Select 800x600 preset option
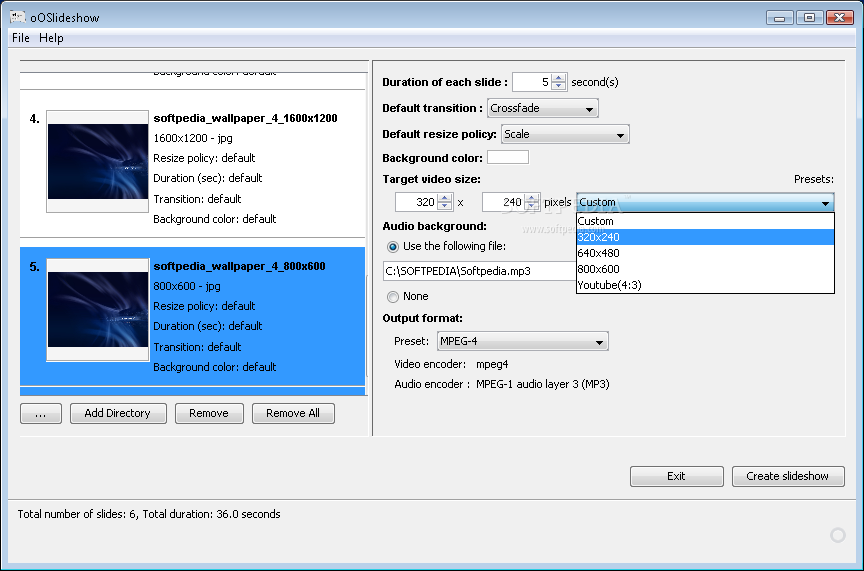The image size is (864, 571). (705, 269)
